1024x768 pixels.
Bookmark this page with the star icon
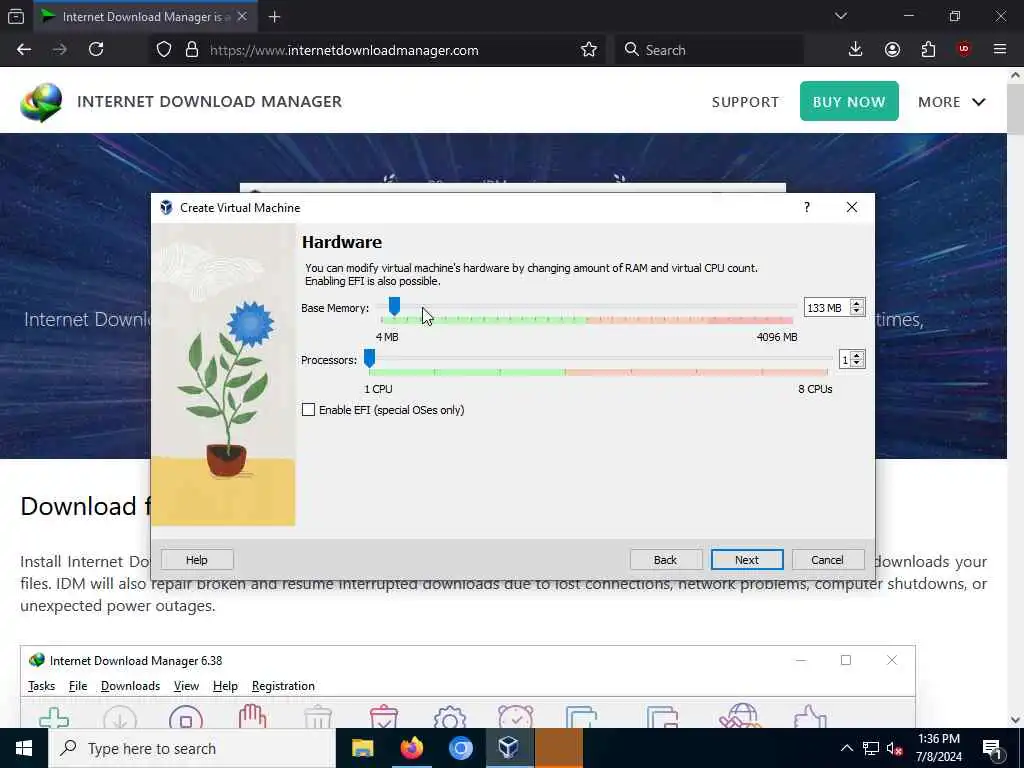pos(589,50)
